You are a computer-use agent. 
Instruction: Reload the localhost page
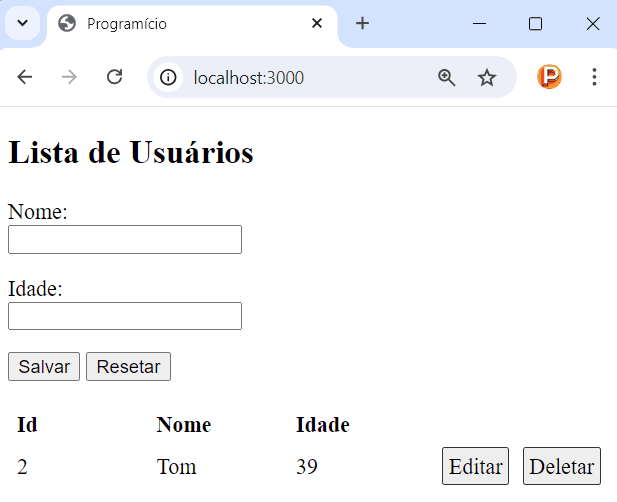(x=115, y=77)
